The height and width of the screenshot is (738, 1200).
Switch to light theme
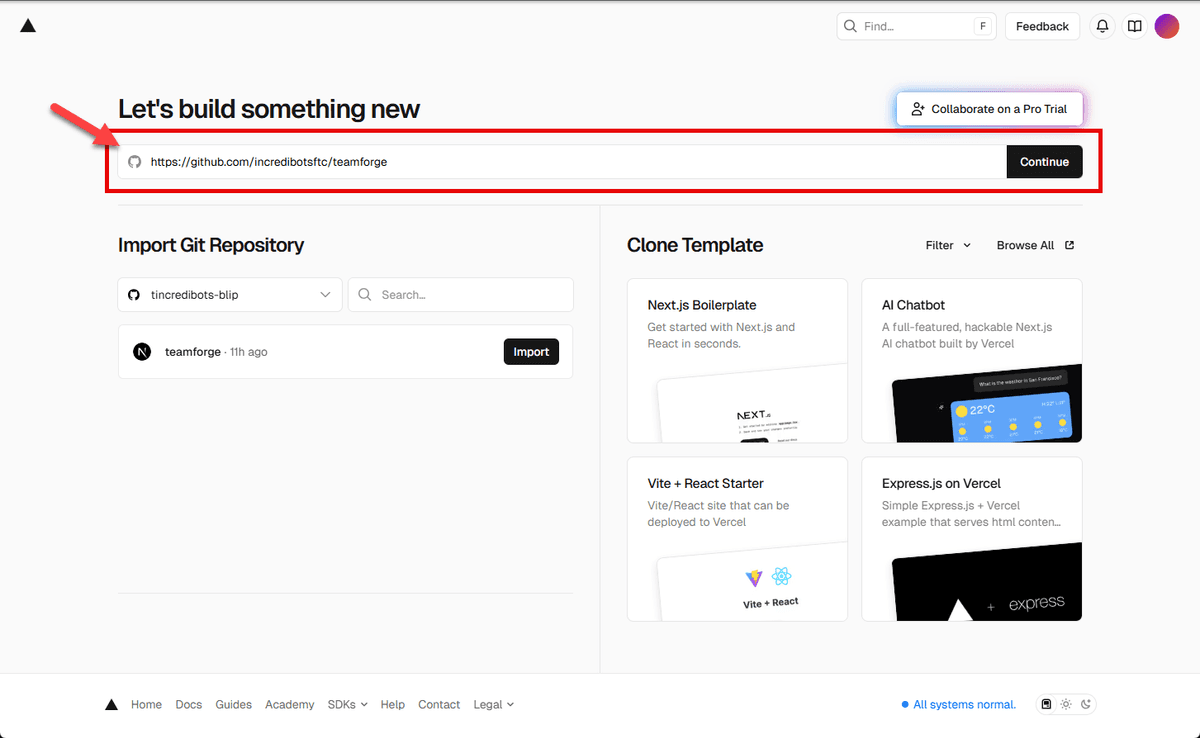pos(1066,704)
